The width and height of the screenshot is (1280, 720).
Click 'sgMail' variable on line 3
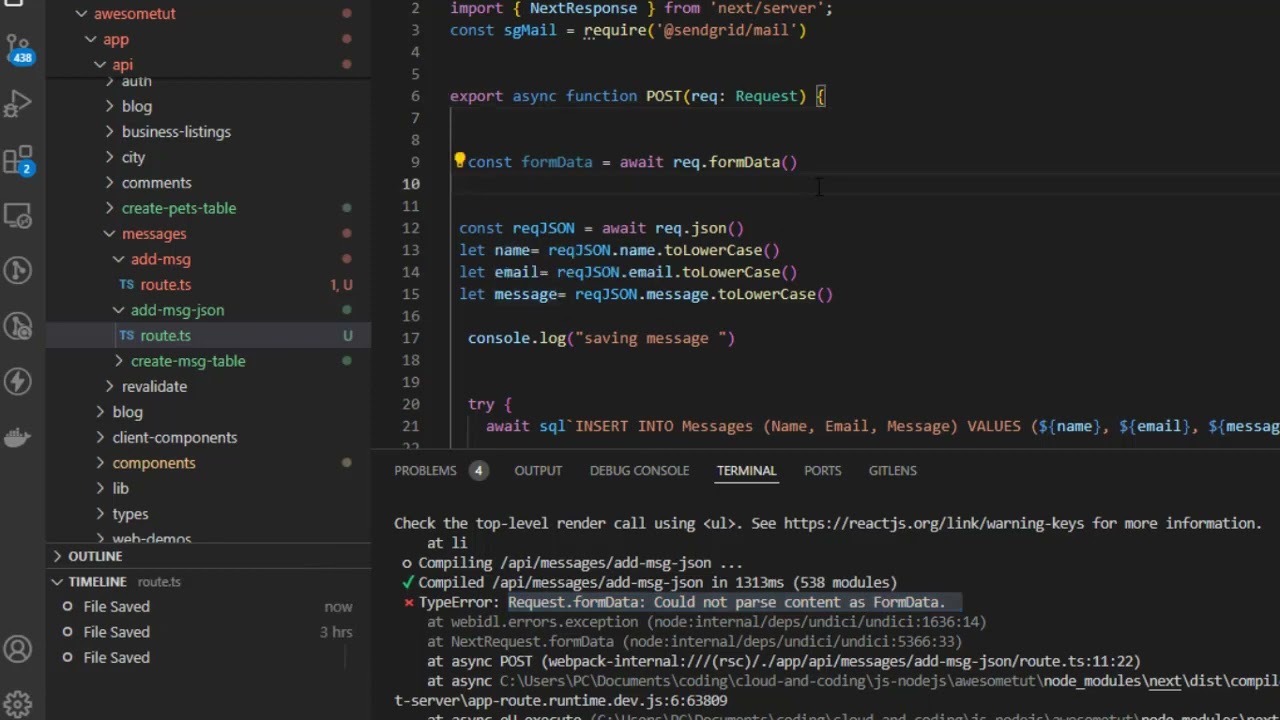click(530, 30)
